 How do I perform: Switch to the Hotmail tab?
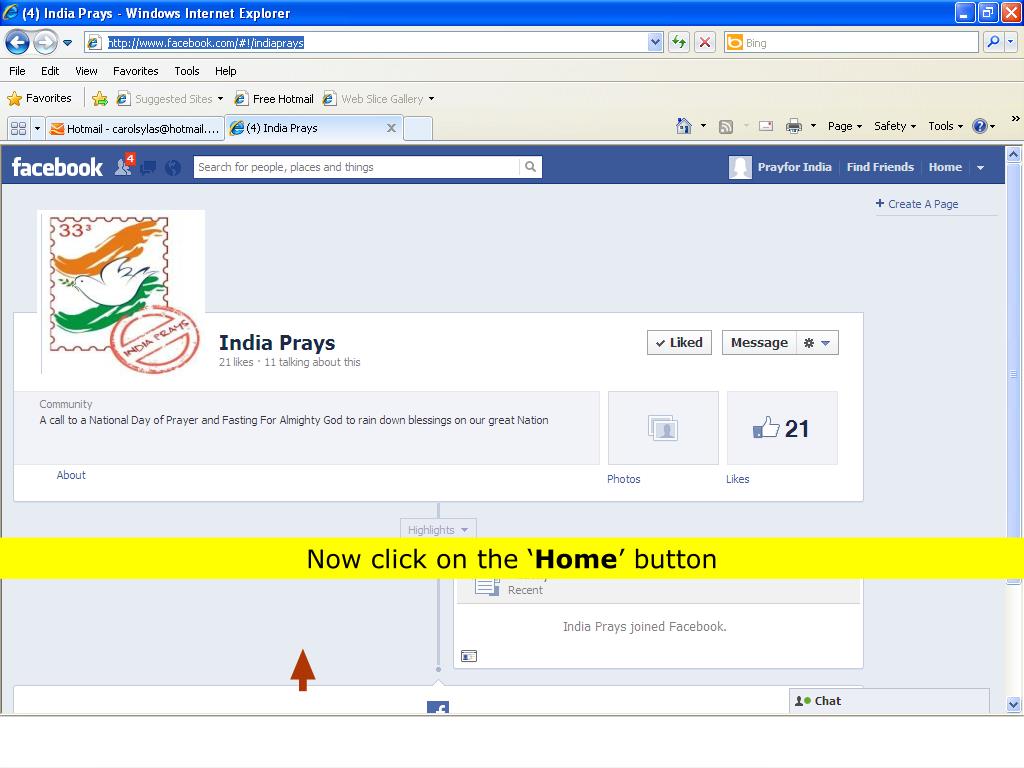tap(135, 129)
